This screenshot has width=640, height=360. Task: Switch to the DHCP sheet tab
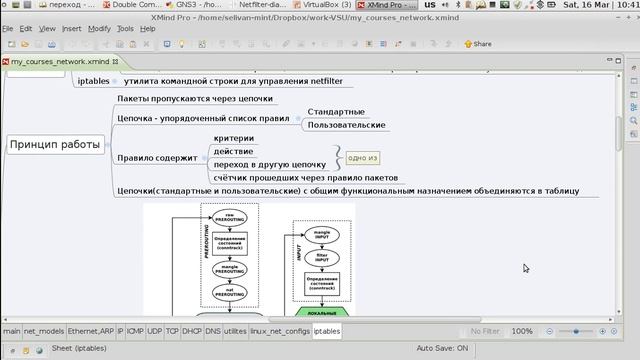pyautogui.click(x=191, y=331)
